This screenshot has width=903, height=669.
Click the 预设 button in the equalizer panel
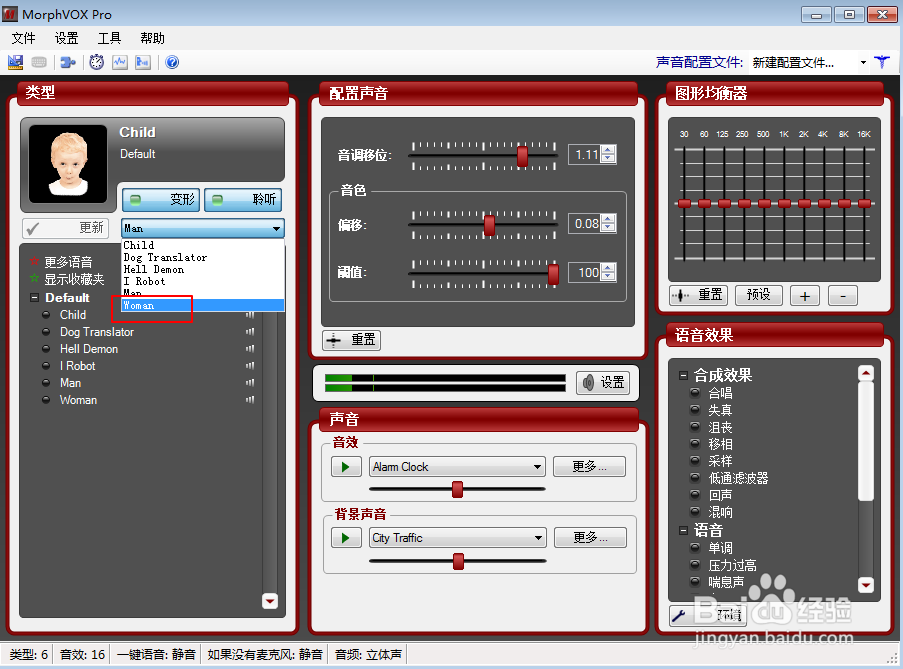pos(758,295)
